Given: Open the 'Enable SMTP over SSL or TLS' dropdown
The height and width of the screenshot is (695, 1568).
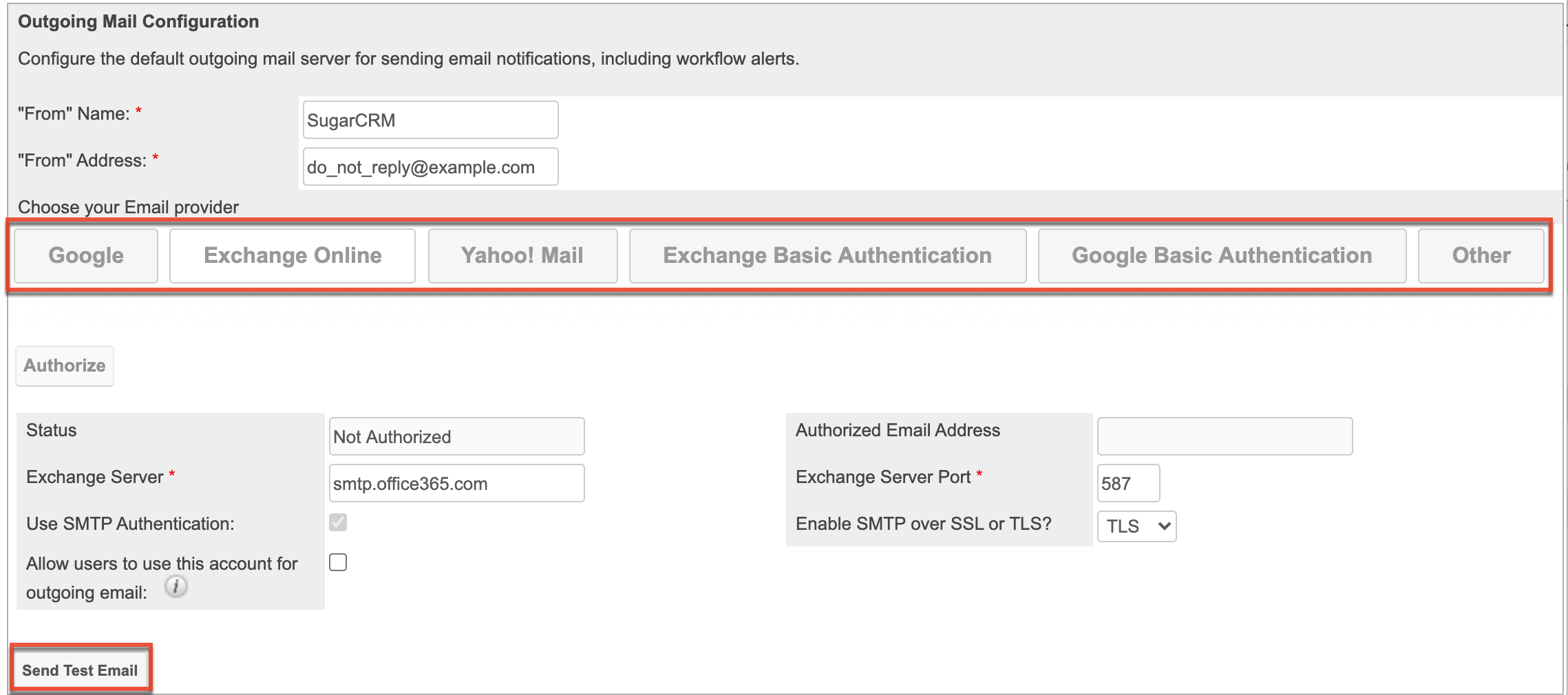Looking at the screenshot, I should click(x=1136, y=526).
